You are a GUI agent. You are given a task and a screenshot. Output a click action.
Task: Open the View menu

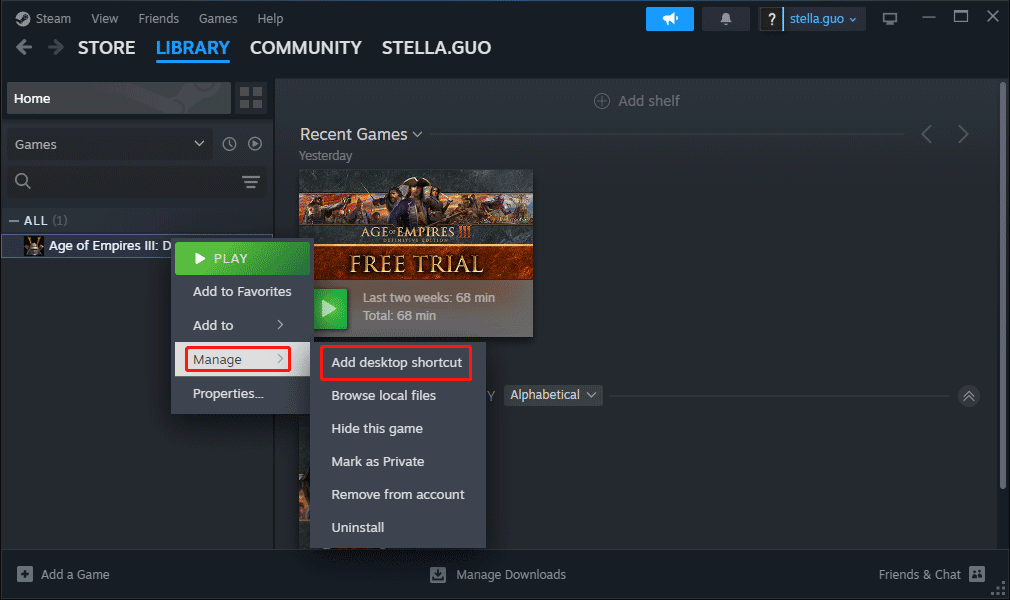coord(104,19)
